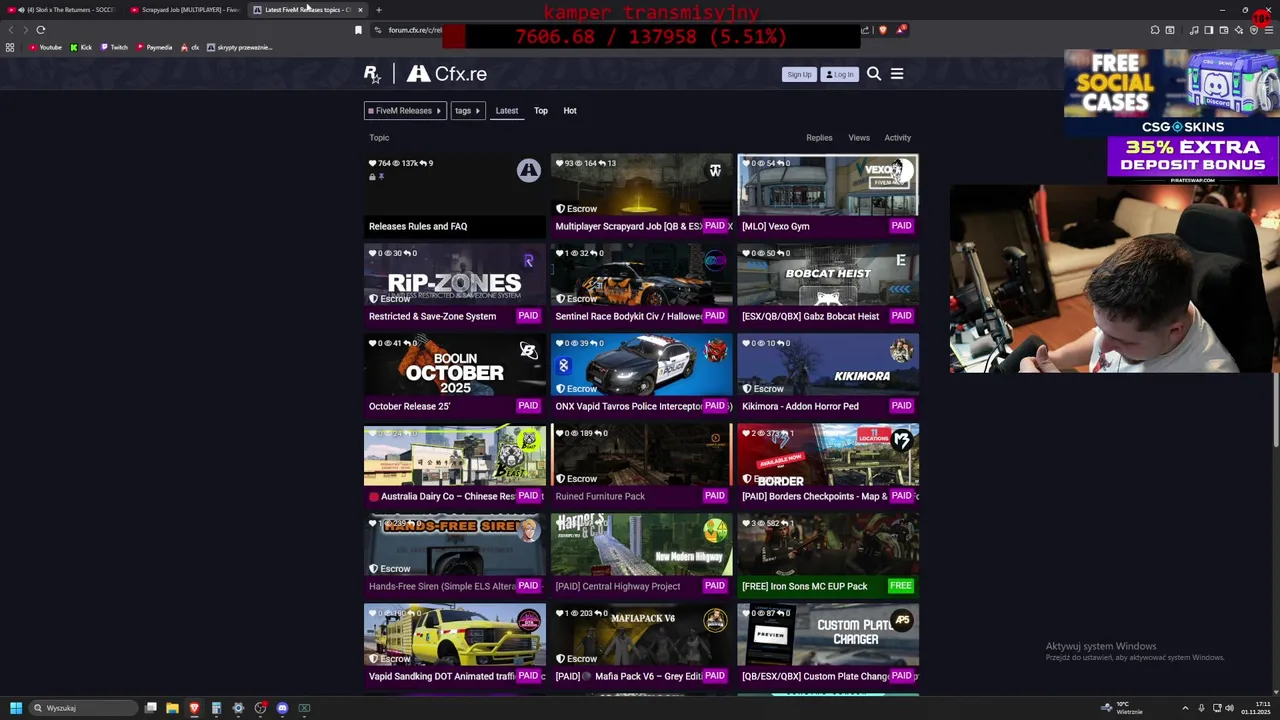1280x720 pixels.
Task: Reload the page with browser refresh icon
Action: pos(41,30)
